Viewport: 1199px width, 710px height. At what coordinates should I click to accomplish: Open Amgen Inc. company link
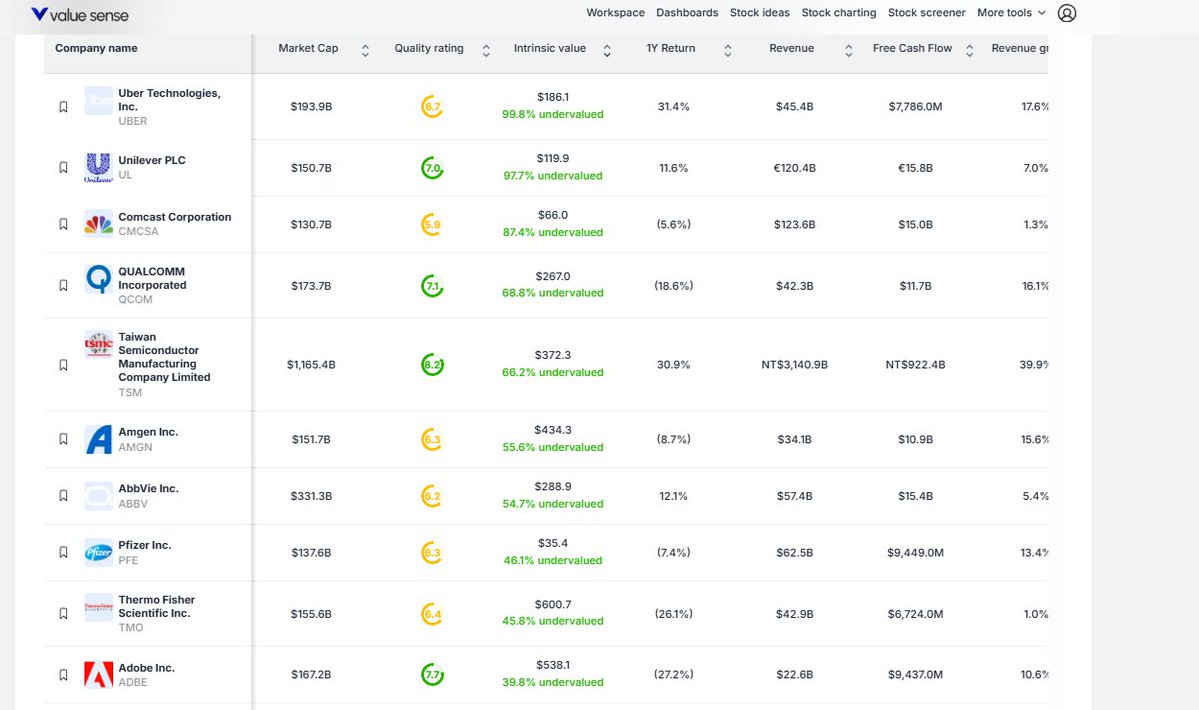[148, 432]
